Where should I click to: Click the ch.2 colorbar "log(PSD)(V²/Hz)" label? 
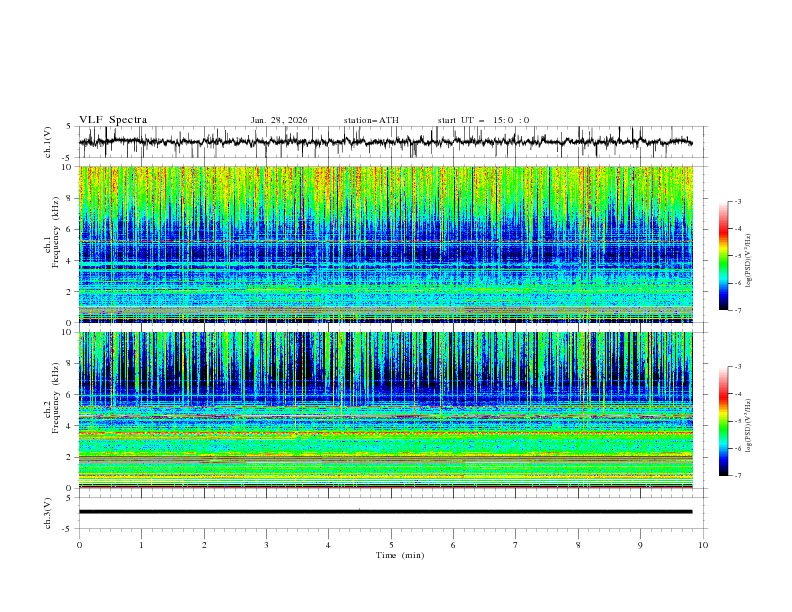coord(748,426)
